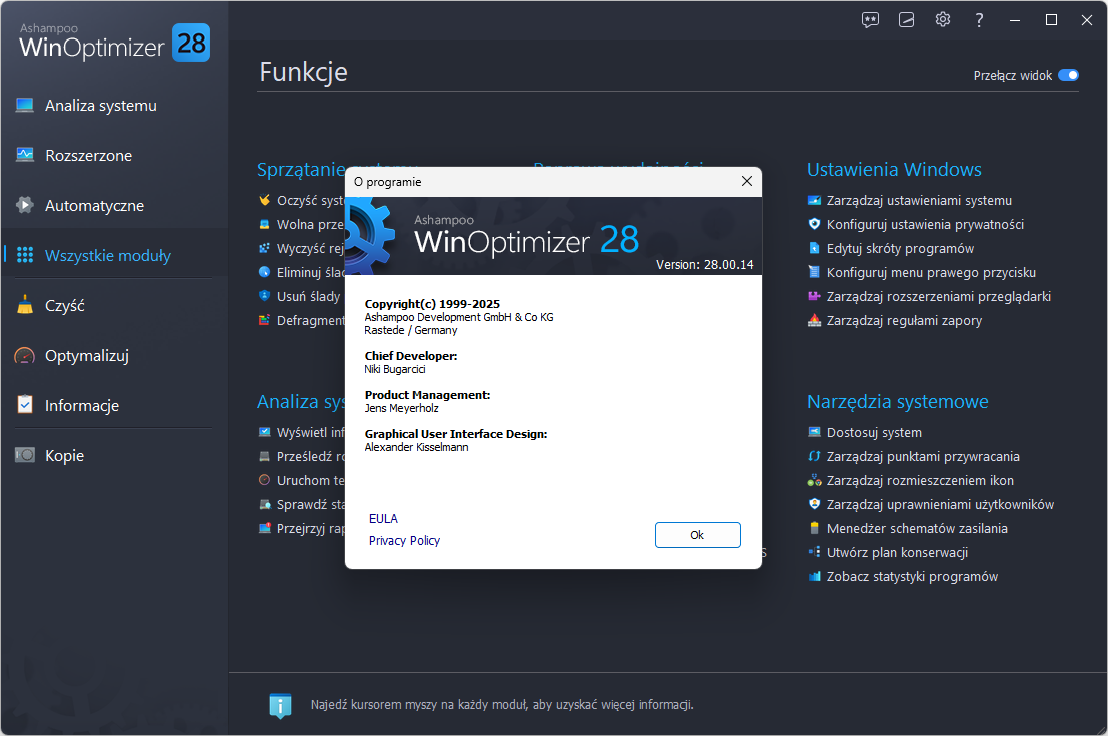The height and width of the screenshot is (736, 1108).
Task: Open the Narzędzia systemowe category heading
Action: click(x=897, y=401)
